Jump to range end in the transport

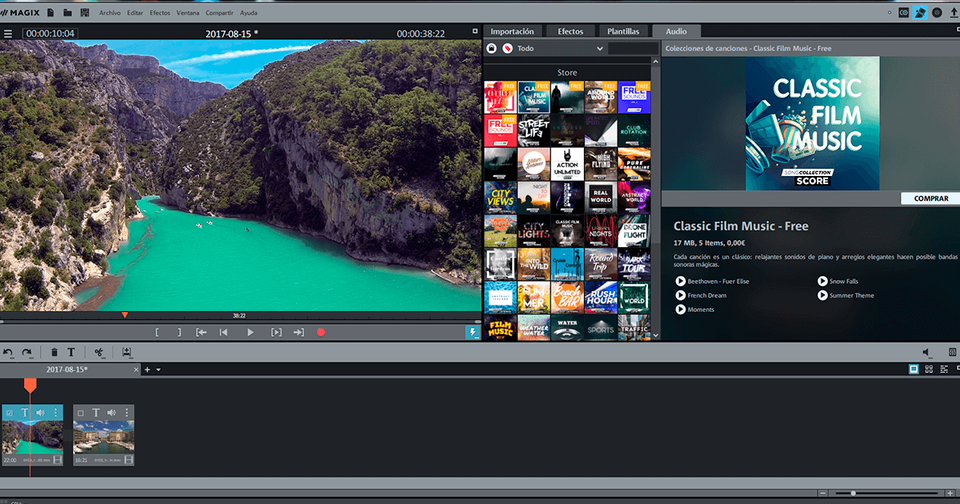pyautogui.click(x=299, y=333)
